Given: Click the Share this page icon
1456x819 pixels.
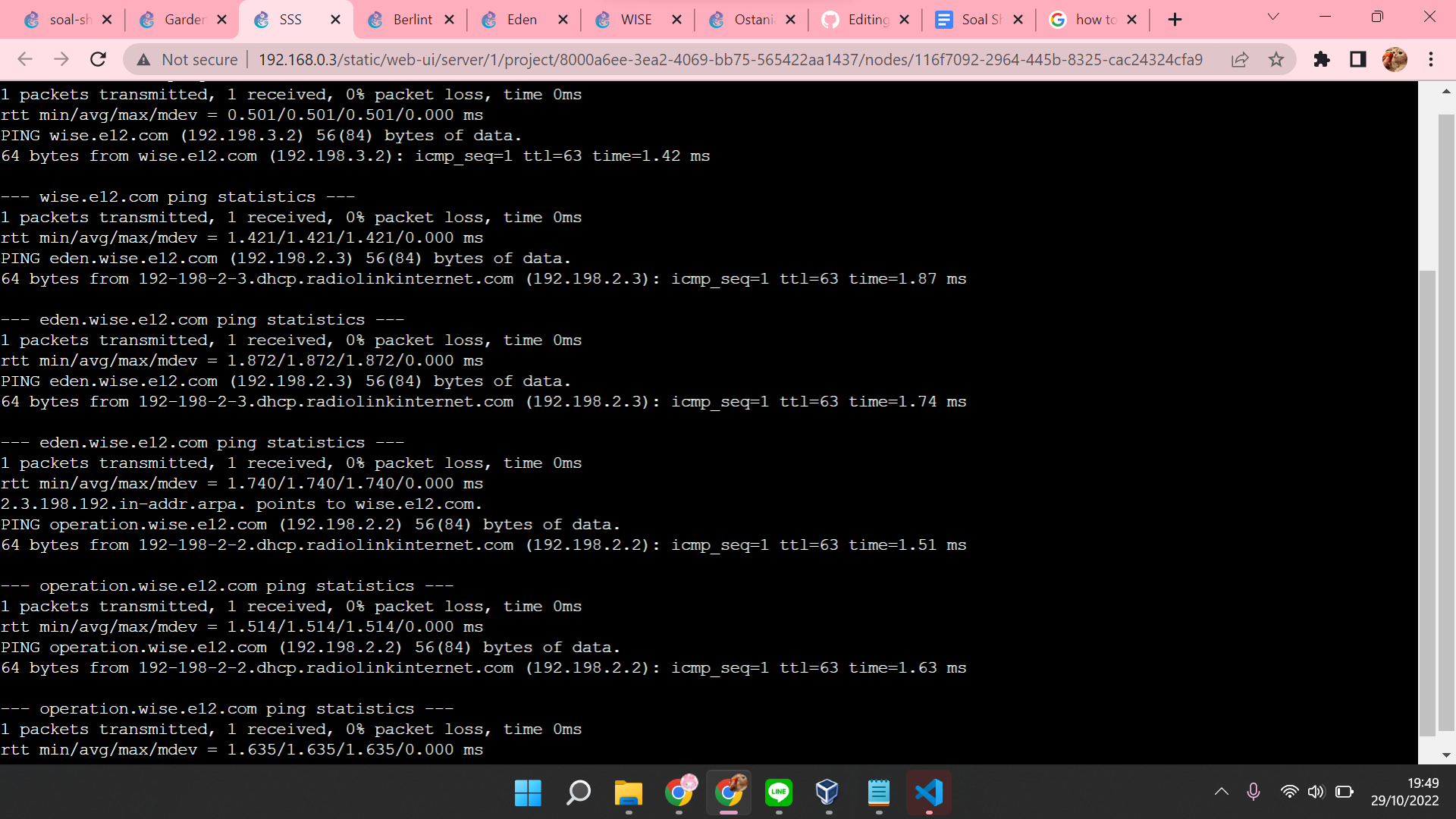Looking at the screenshot, I should click(x=1241, y=59).
